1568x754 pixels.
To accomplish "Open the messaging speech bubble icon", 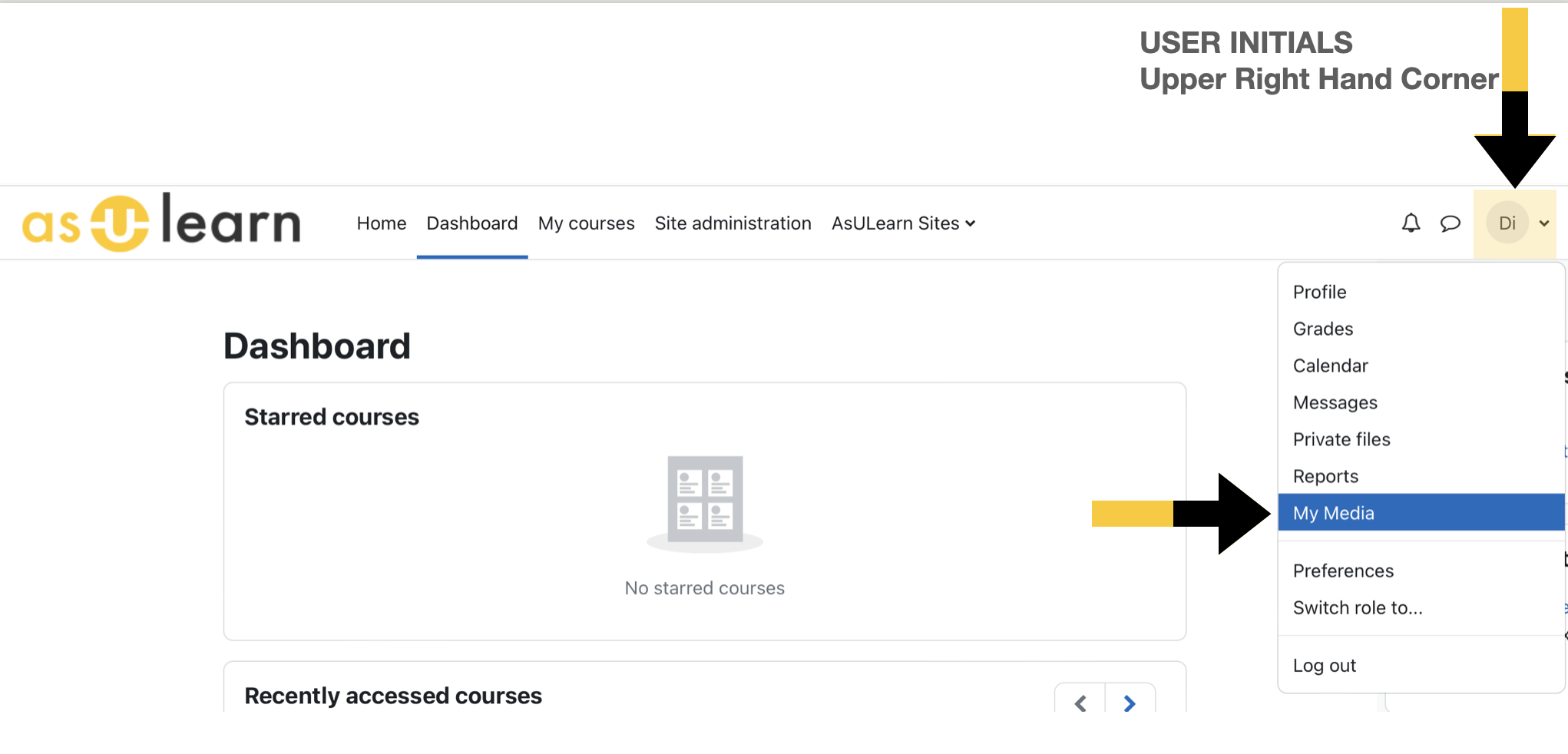I will pyautogui.click(x=1450, y=223).
